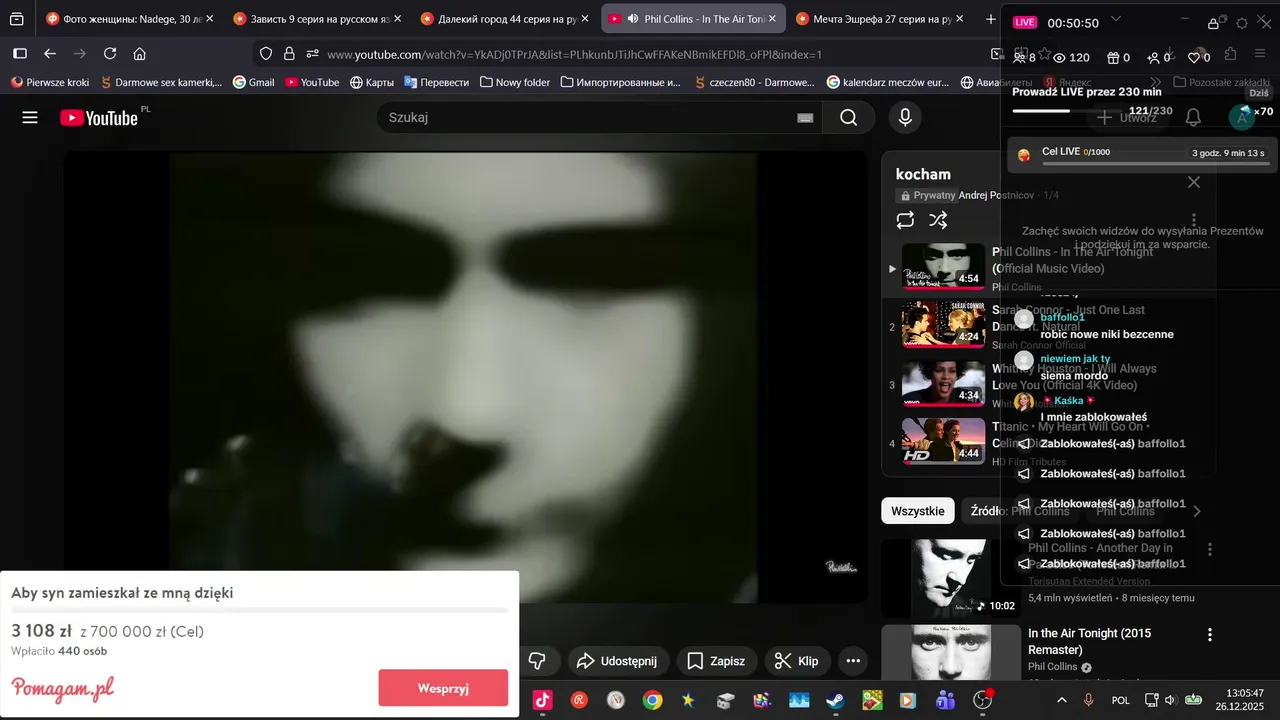
Task: Open the YouTube guide hamburger menu
Action: (x=30, y=118)
